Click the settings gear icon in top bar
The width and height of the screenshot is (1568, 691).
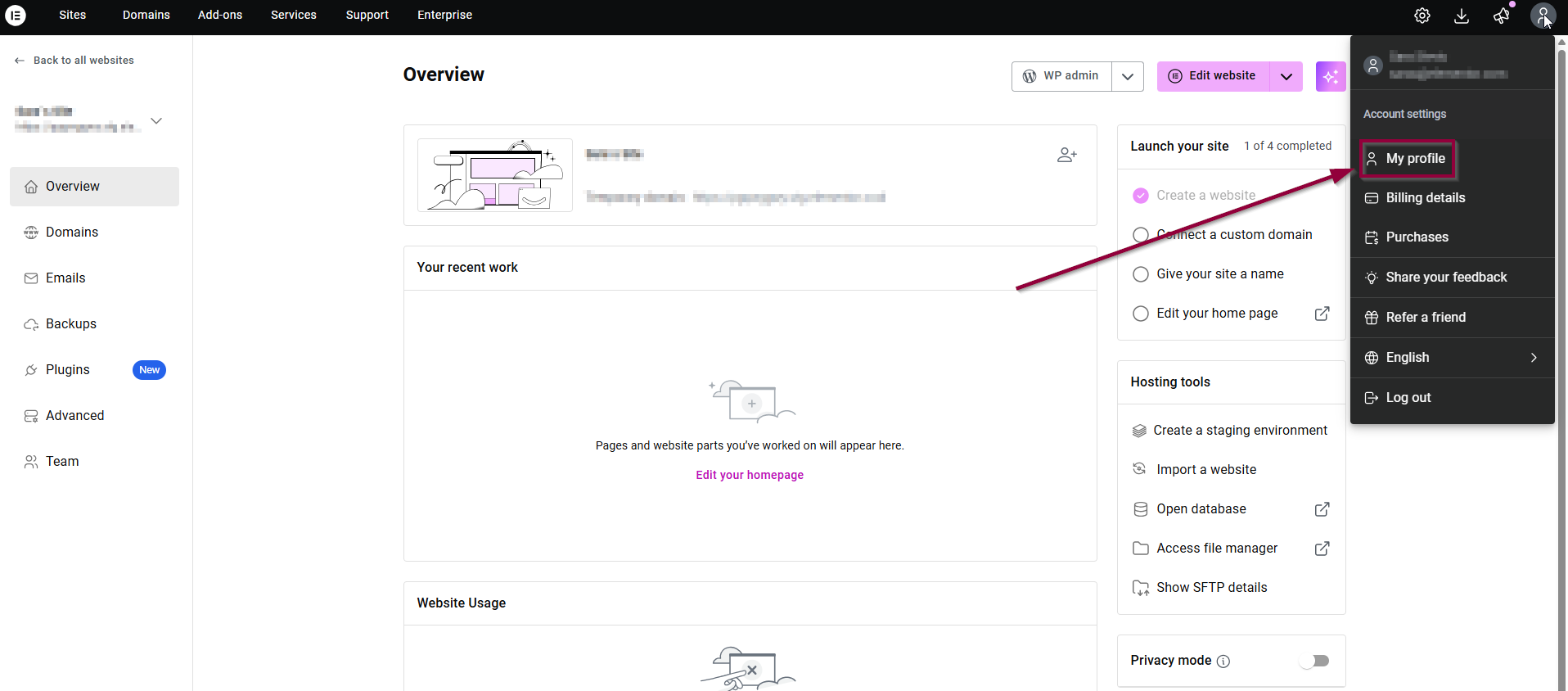tap(1422, 16)
